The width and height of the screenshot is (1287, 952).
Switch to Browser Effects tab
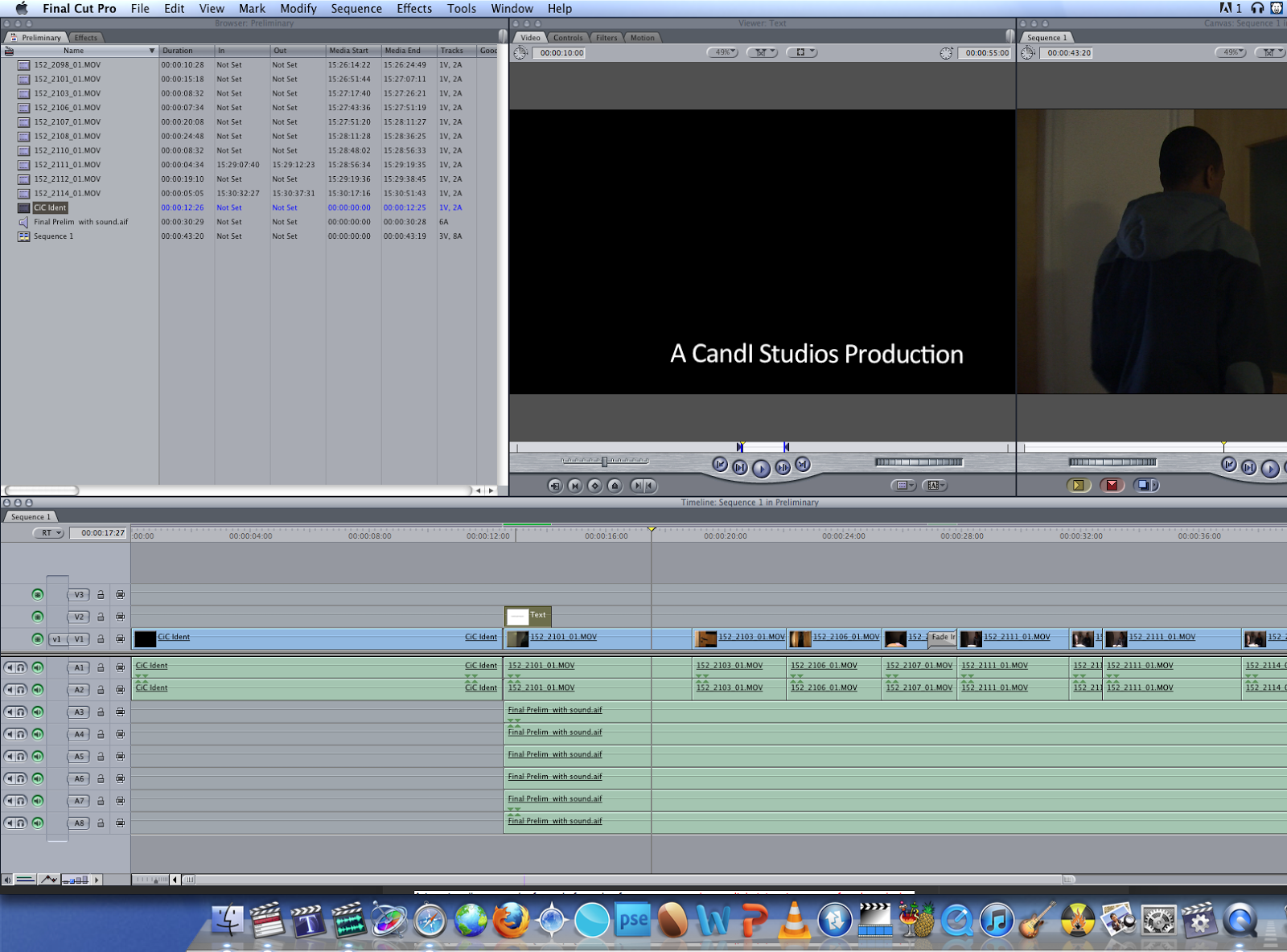(x=85, y=38)
